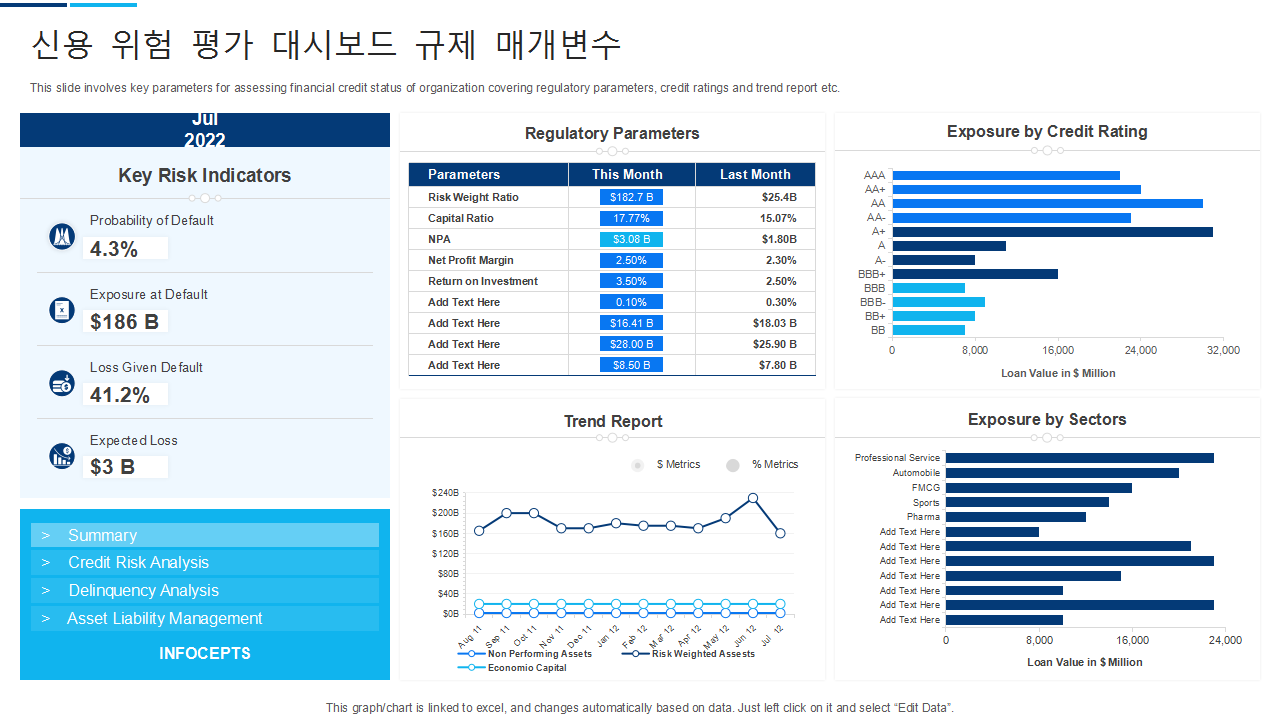Open Delinquency Analysis section
Viewport: 1280px width, 720px height.
205,591
